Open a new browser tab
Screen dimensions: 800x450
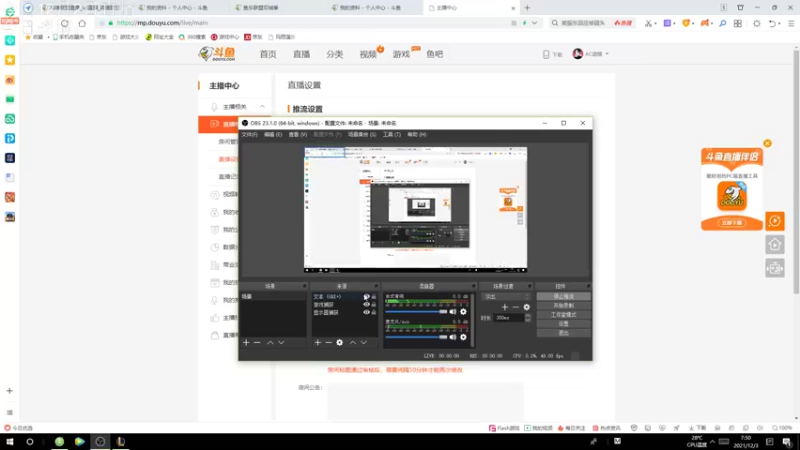pos(528,8)
